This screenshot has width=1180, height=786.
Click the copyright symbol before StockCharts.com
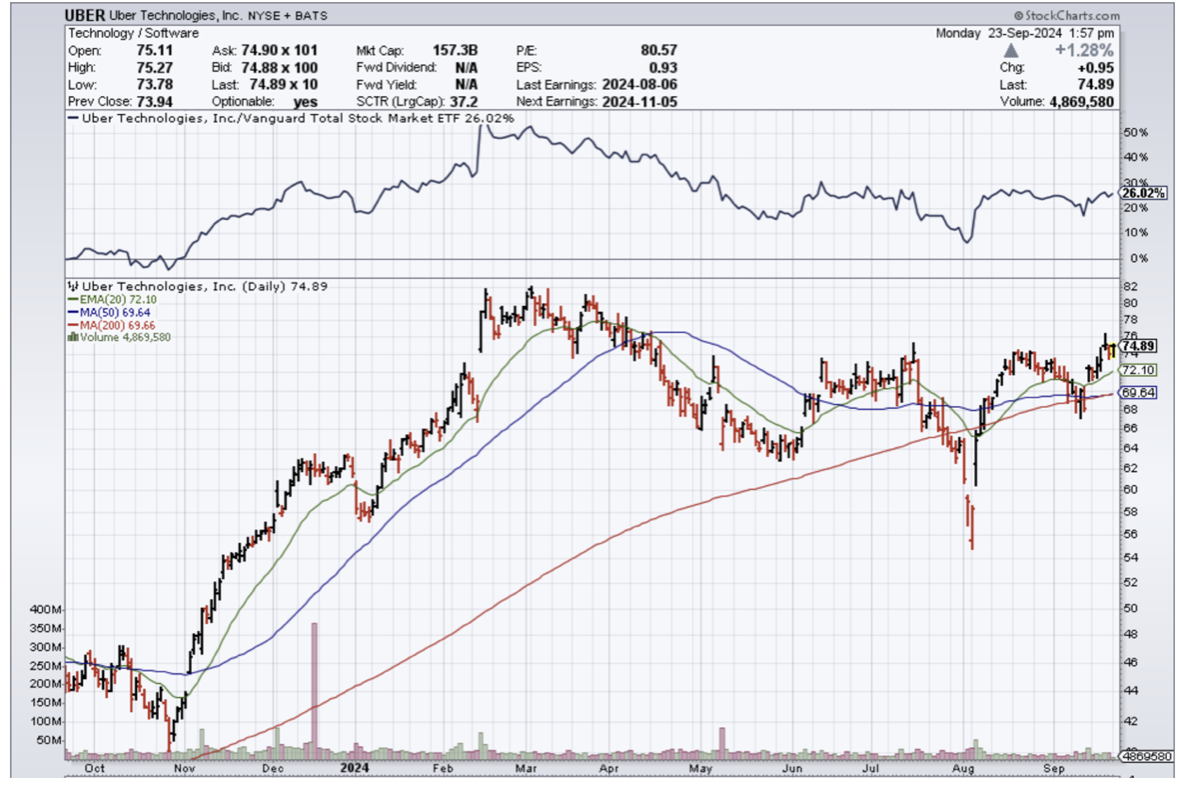coord(1018,16)
